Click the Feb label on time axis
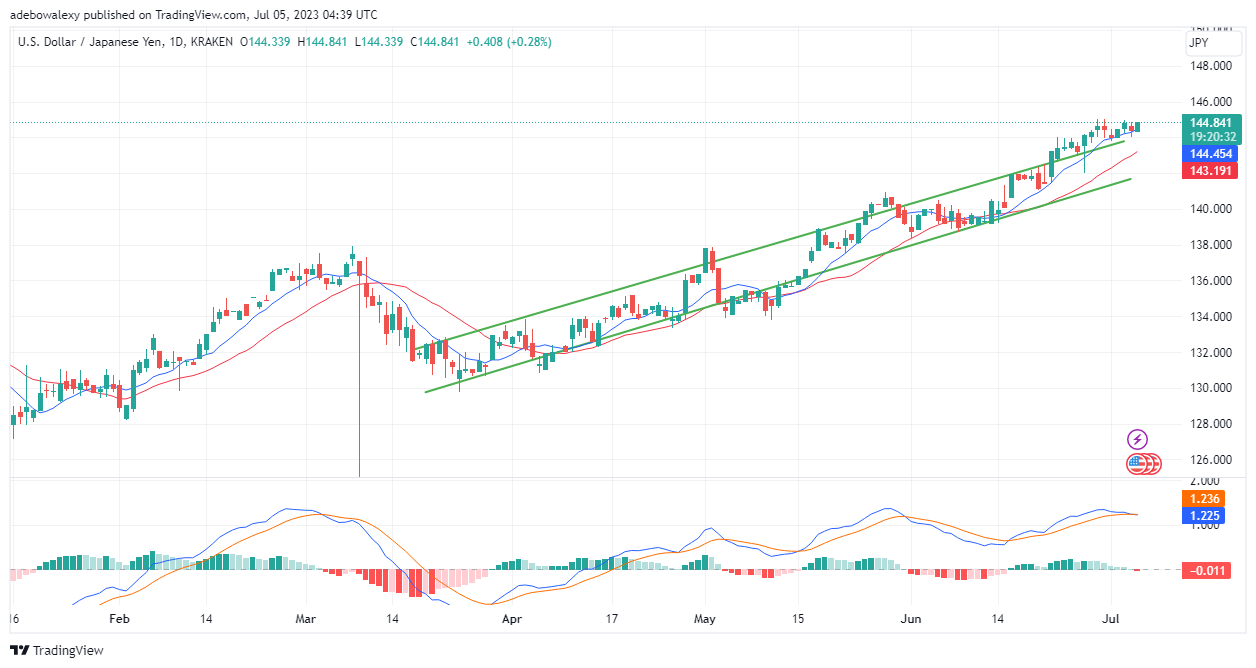The height and width of the screenshot is (668, 1256). [x=119, y=620]
